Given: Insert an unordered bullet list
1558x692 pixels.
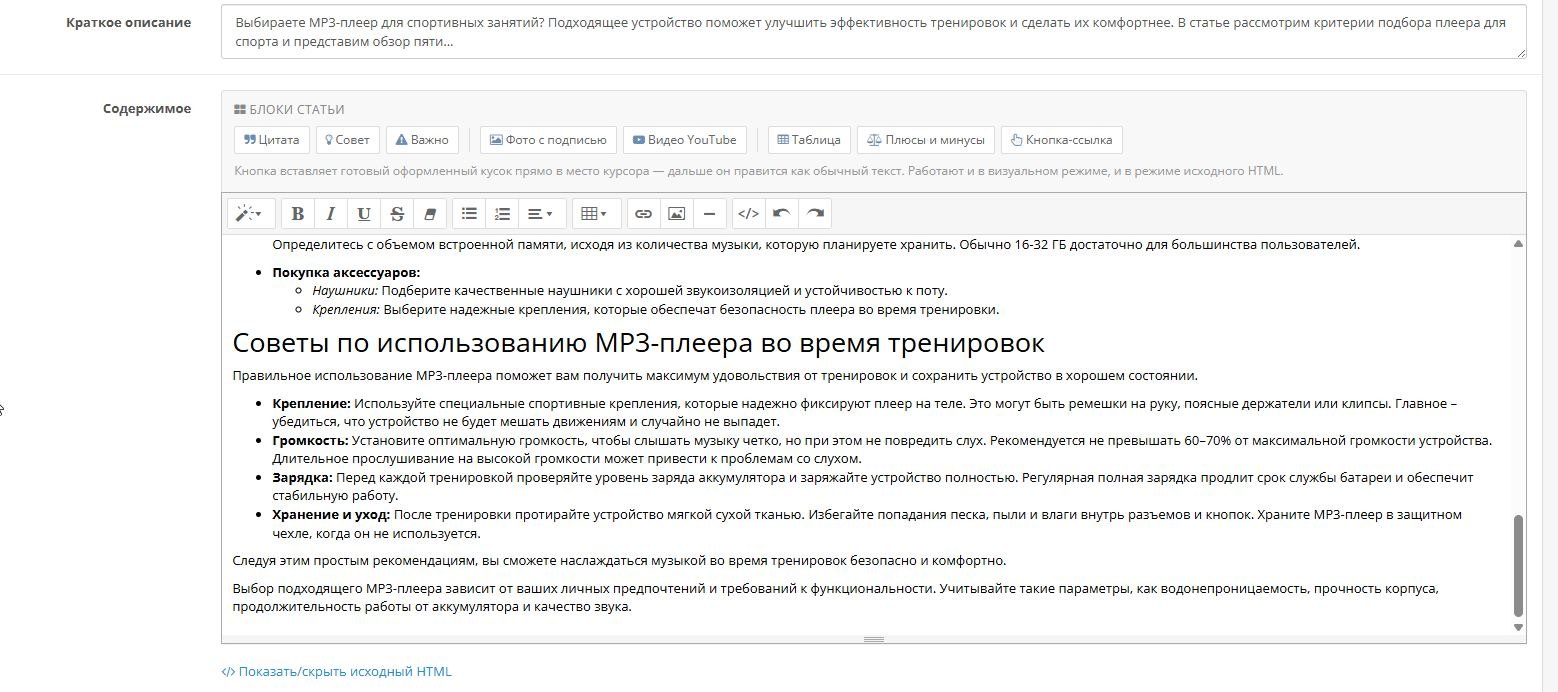Looking at the screenshot, I should coord(469,214).
